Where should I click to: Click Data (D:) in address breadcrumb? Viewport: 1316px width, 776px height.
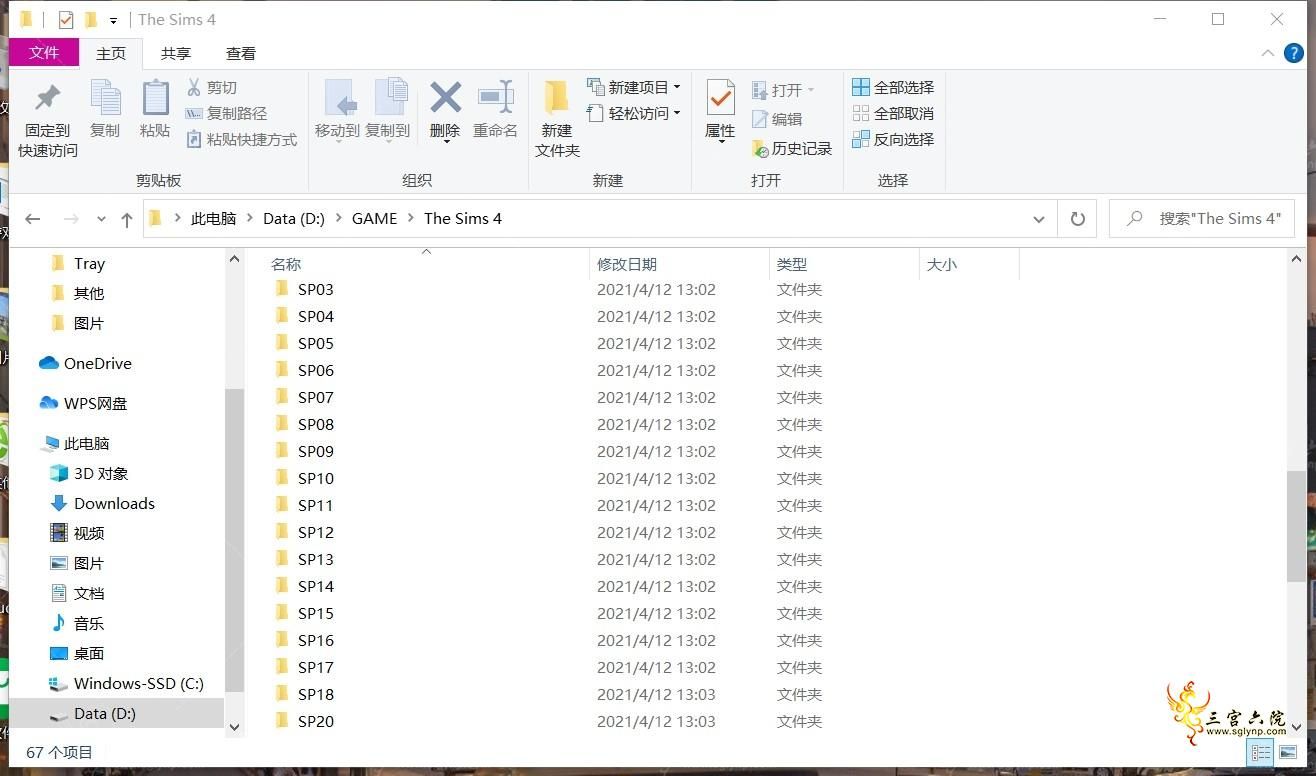point(294,218)
